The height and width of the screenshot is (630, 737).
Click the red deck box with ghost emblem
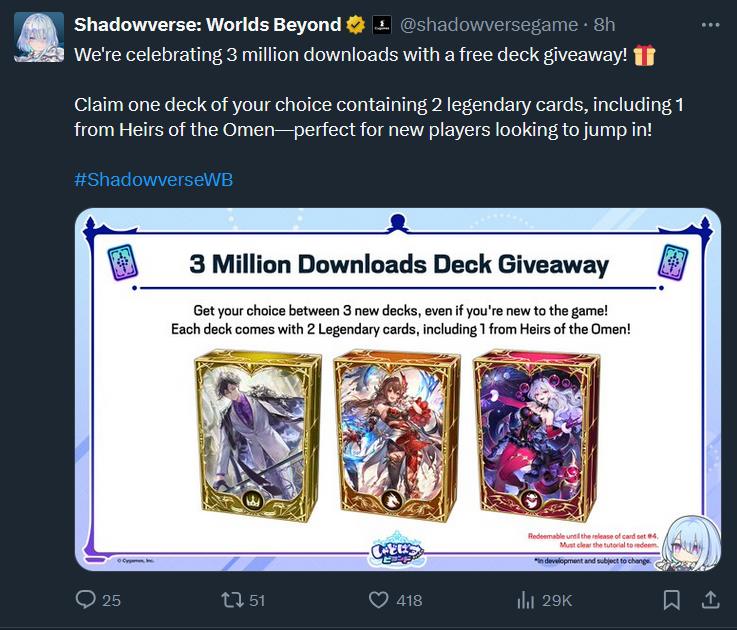pos(536,435)
